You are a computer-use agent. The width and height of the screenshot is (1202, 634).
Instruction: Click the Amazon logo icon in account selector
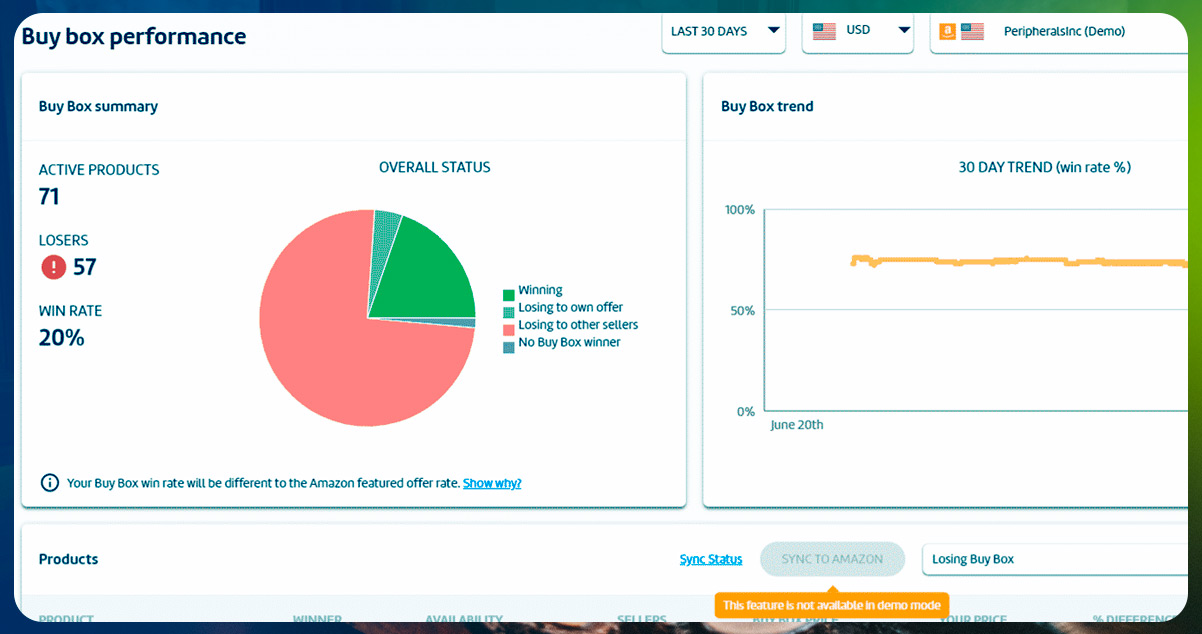click(x=947, y=31)
